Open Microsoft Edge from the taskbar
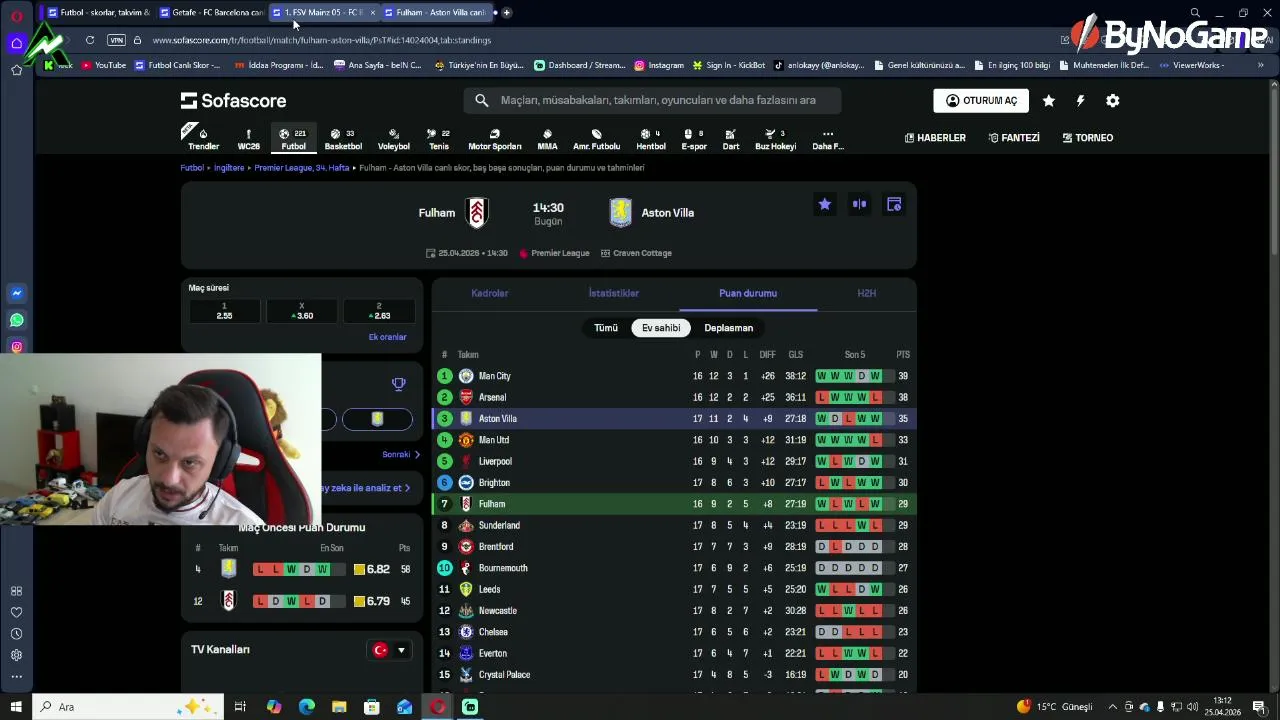 (x=306, y=707)
